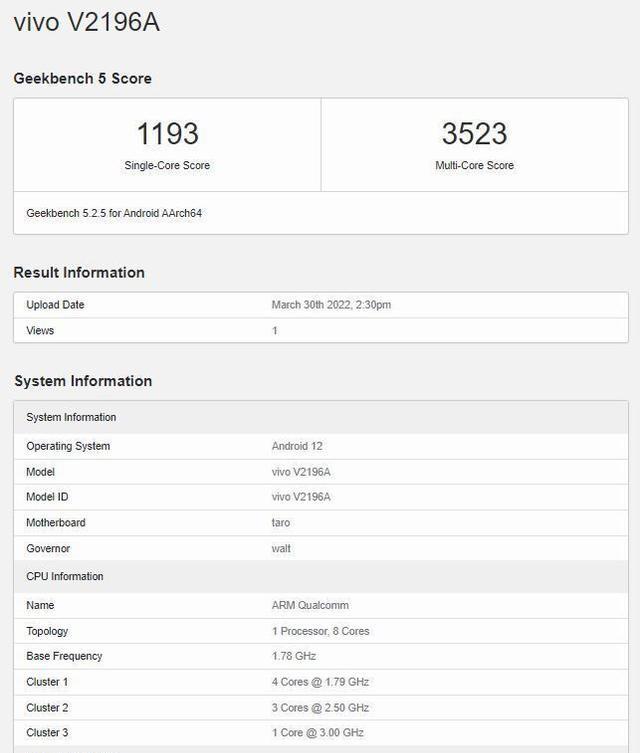Click the 'Model' row label
The image size is (640, 753).
(x=40, y=472)
